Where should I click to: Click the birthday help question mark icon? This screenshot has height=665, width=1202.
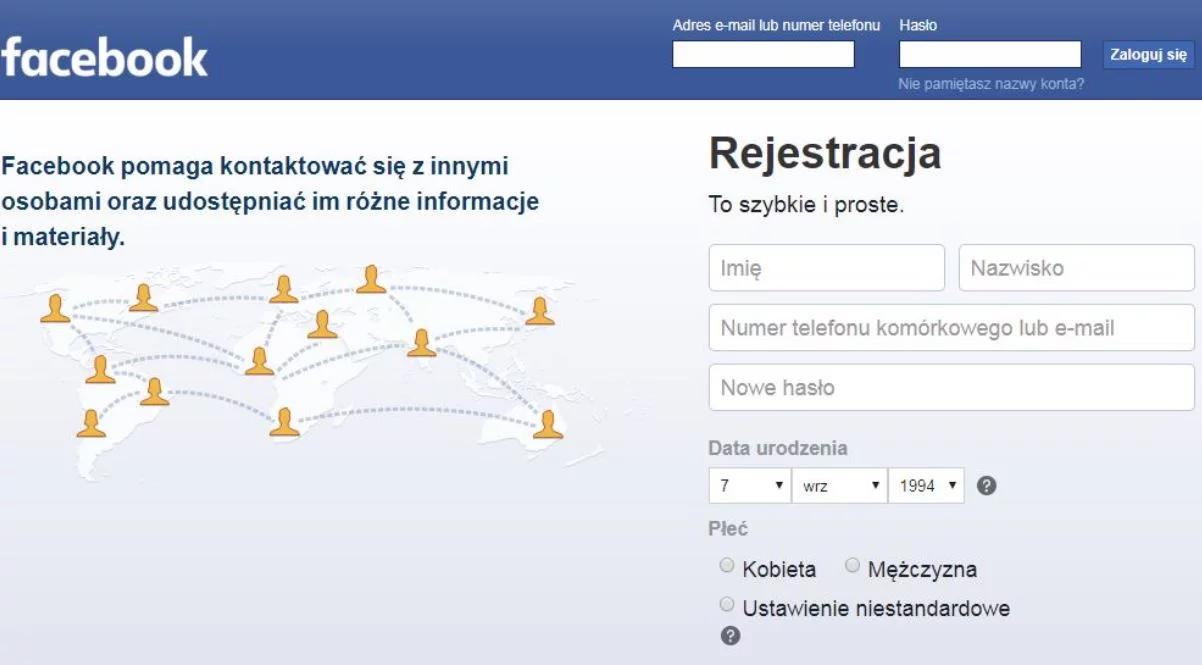click(x=987, y=486)
